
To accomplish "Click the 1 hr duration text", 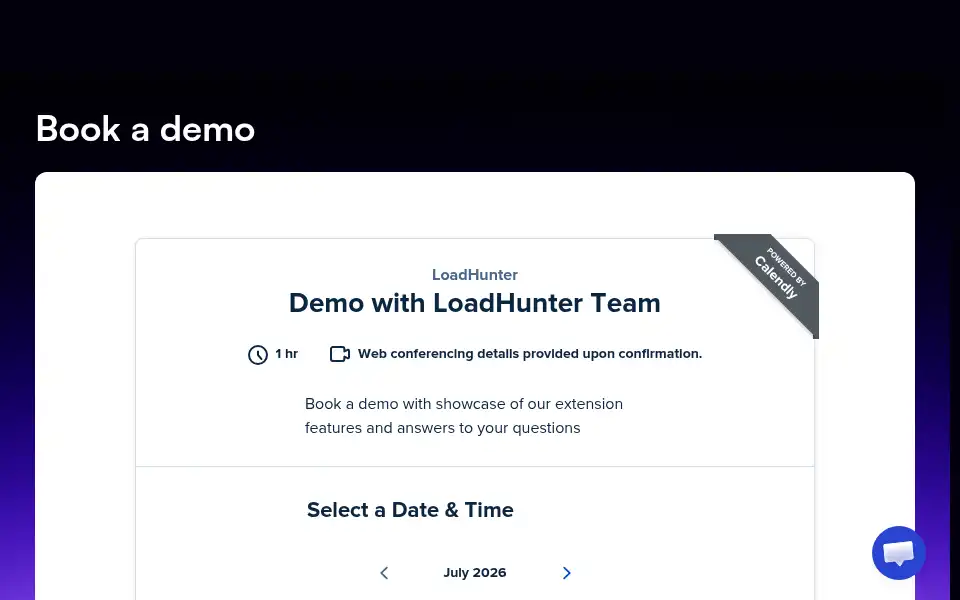I will pyautogui.click(x=287, y=354).
